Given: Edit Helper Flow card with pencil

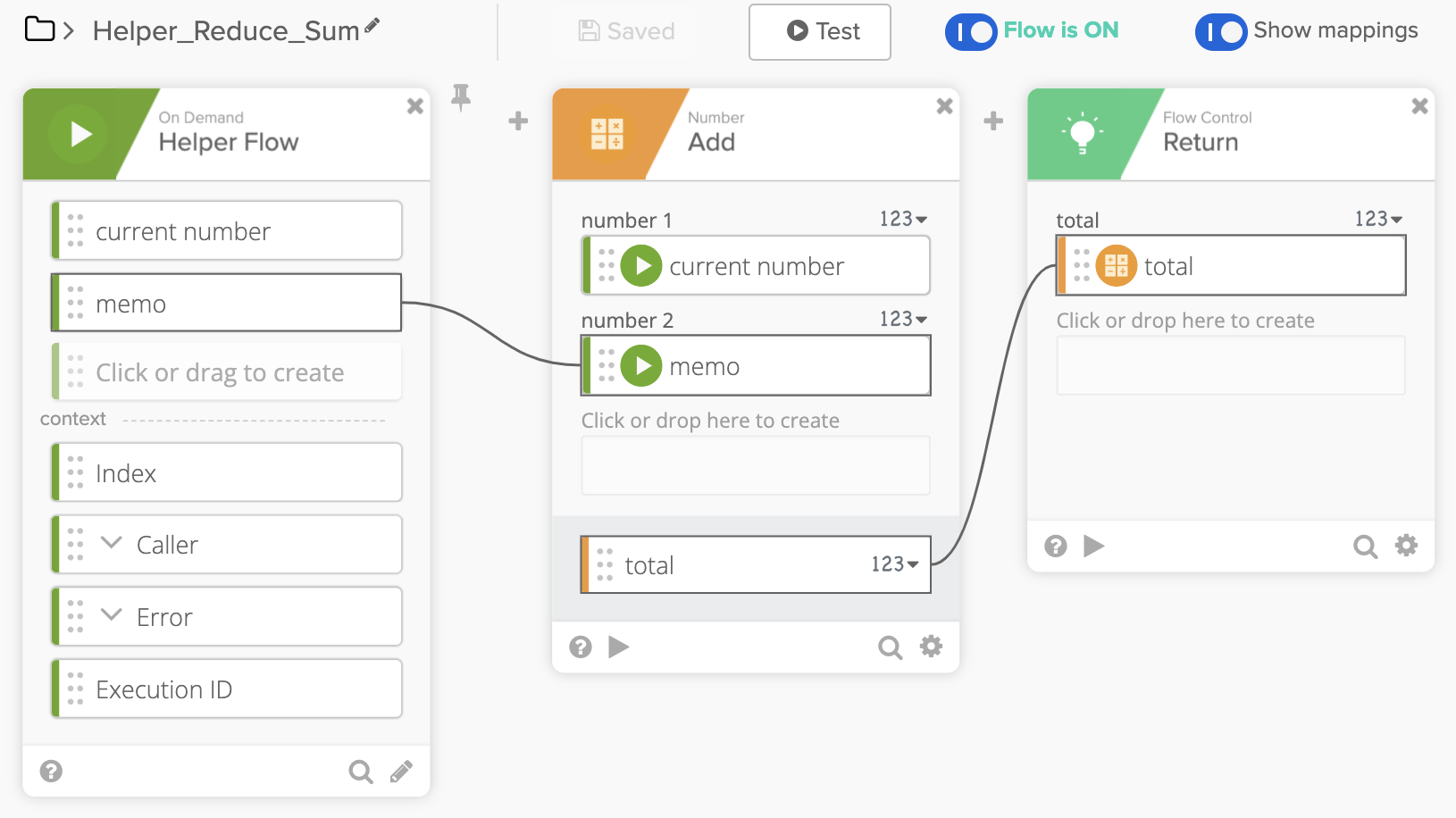Looking at the screenshot, I should click(x=402, y=771).
